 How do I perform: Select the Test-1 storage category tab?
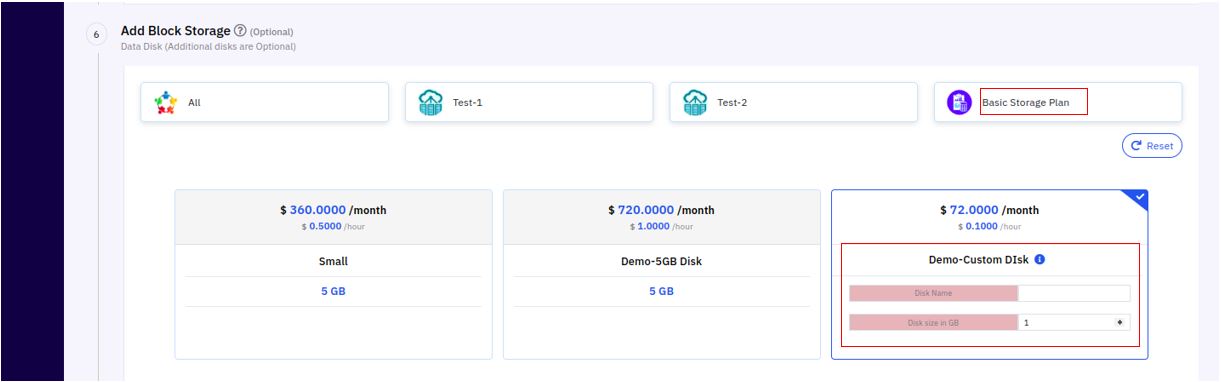click(x=529, y=102)
